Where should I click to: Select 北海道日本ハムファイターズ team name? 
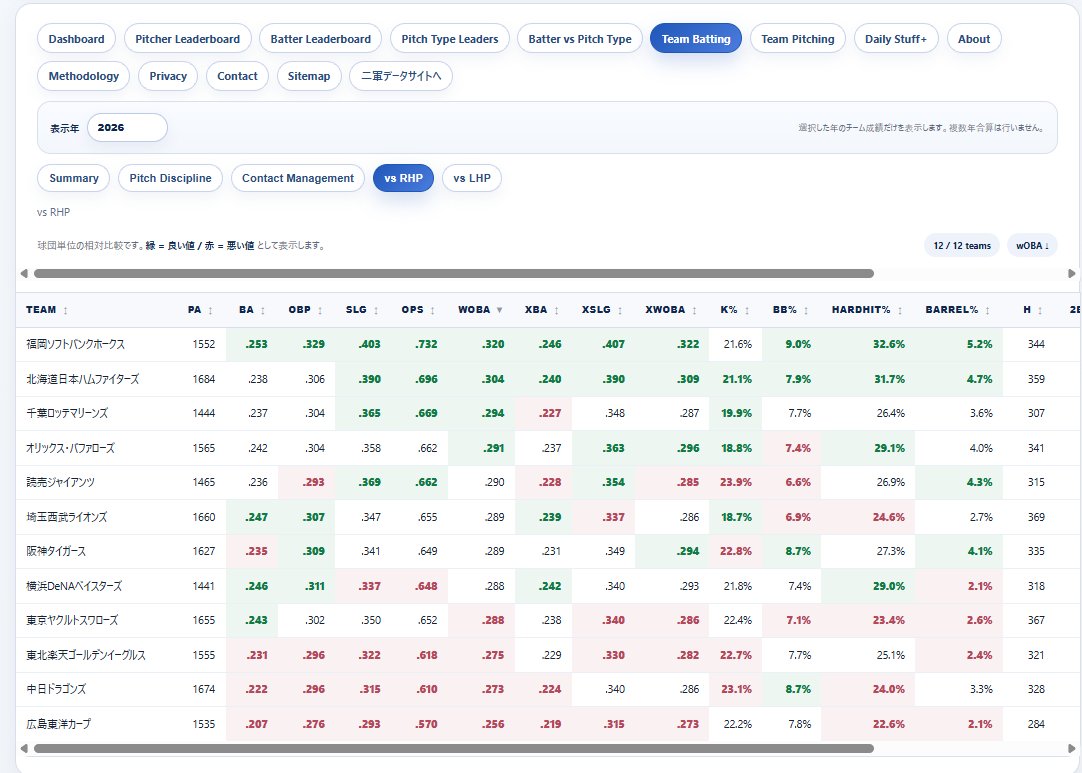83,379
